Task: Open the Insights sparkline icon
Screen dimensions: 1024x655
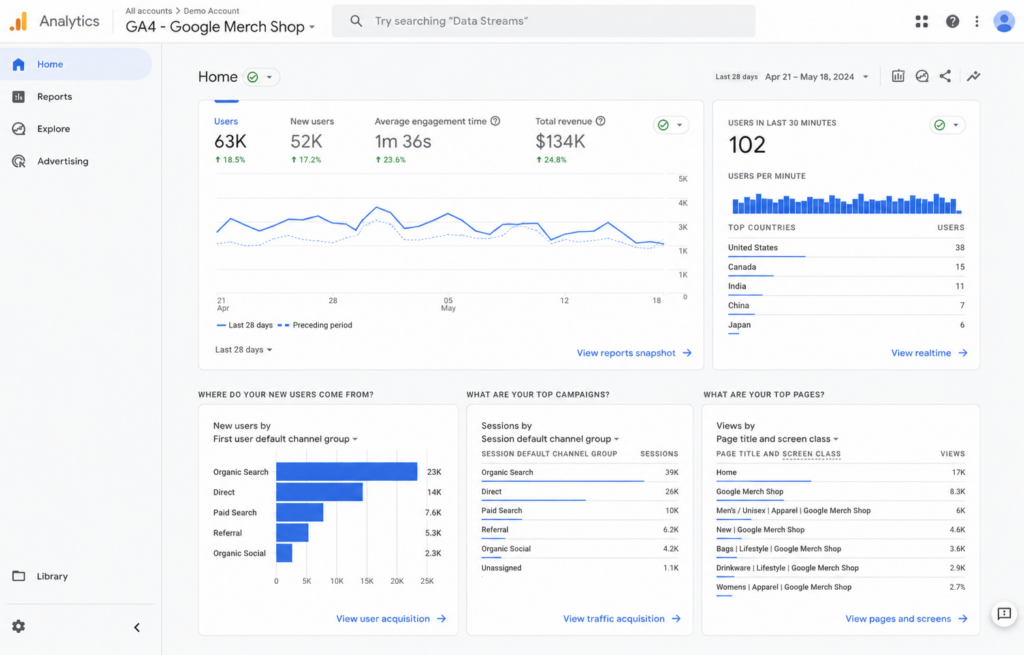Action: pos(974,76)
